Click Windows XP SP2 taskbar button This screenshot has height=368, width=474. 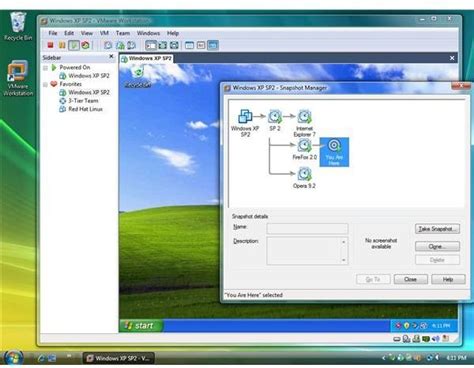click(118, 358)
